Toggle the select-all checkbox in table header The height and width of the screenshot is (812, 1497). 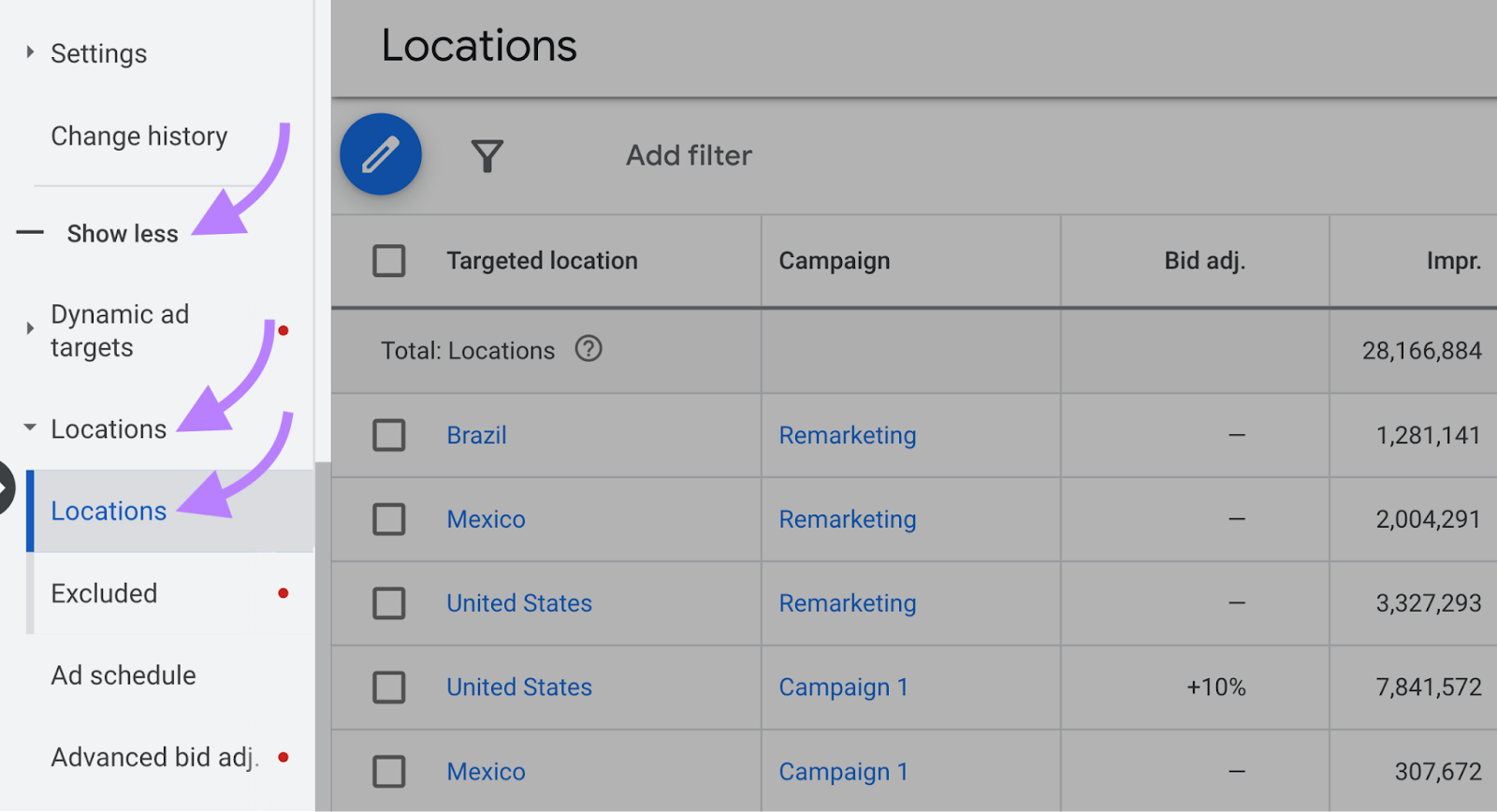pos(389,261)
